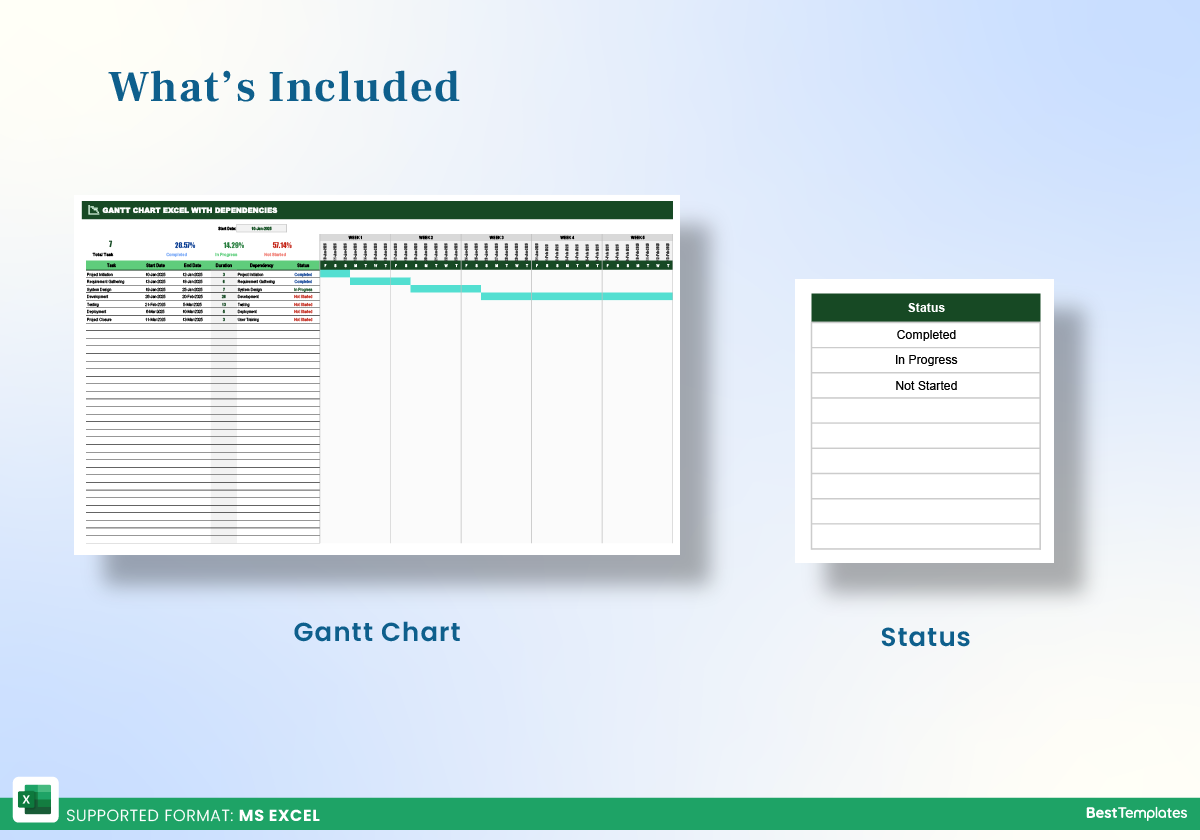The image size is (1200, 840).
Task: Click the Status caption label
Action: coord(925,637)
